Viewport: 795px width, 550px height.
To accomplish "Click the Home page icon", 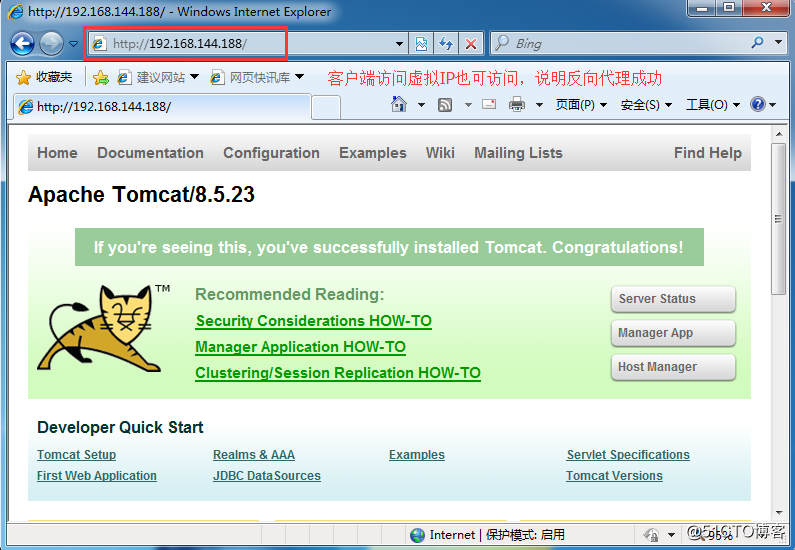I will pyautogui.click(x=399, y=104).
